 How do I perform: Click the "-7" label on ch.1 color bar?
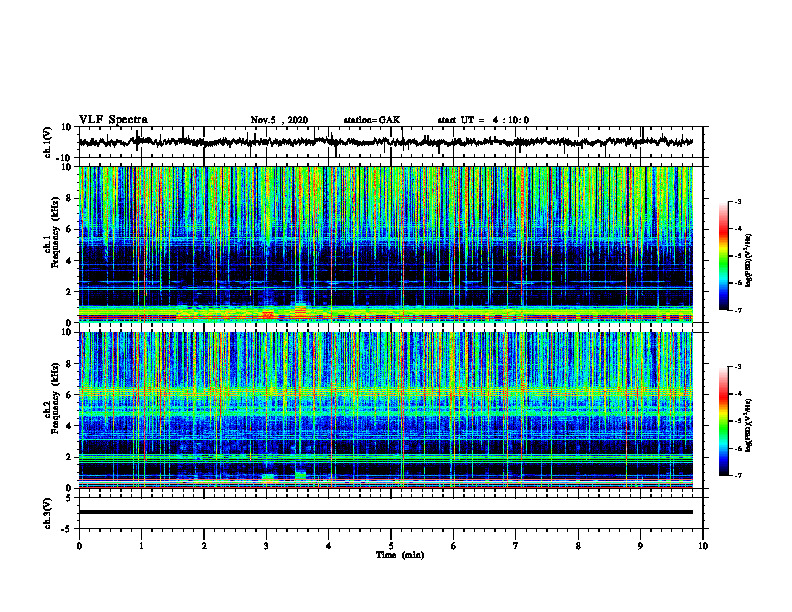[x=738, y=310]
